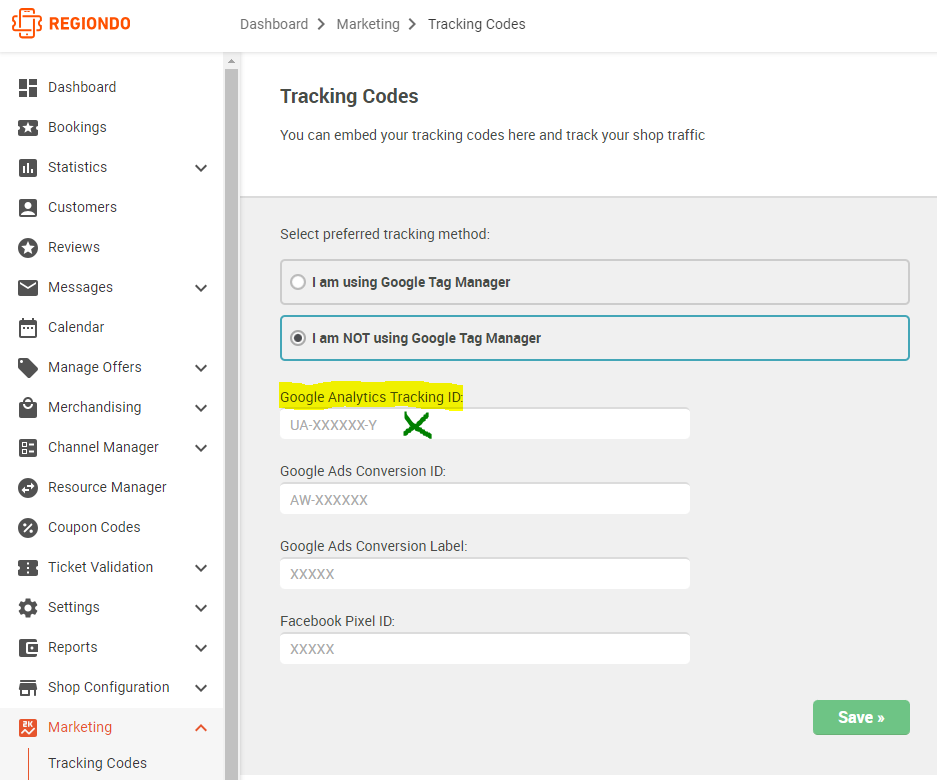Click the Calendar icon in sidebar
Image resolution: width=937 pixels, height=780 pixels.
coord(27,328)
